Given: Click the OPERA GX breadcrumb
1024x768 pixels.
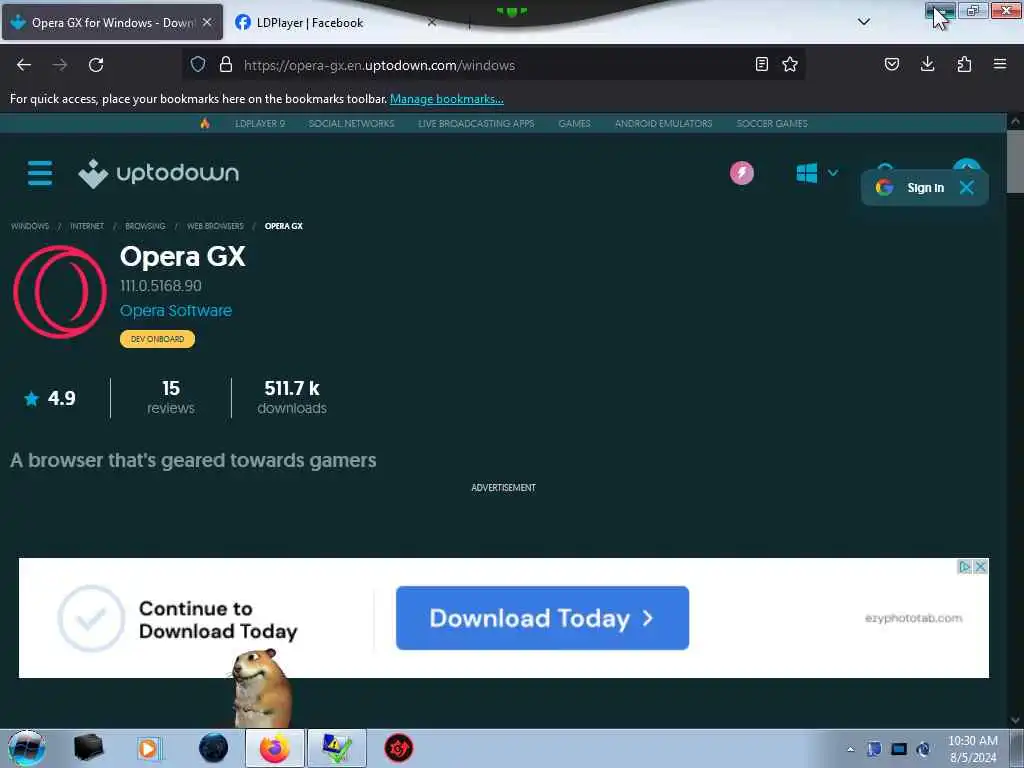Looking at the screenshot, I should point(283,226).
